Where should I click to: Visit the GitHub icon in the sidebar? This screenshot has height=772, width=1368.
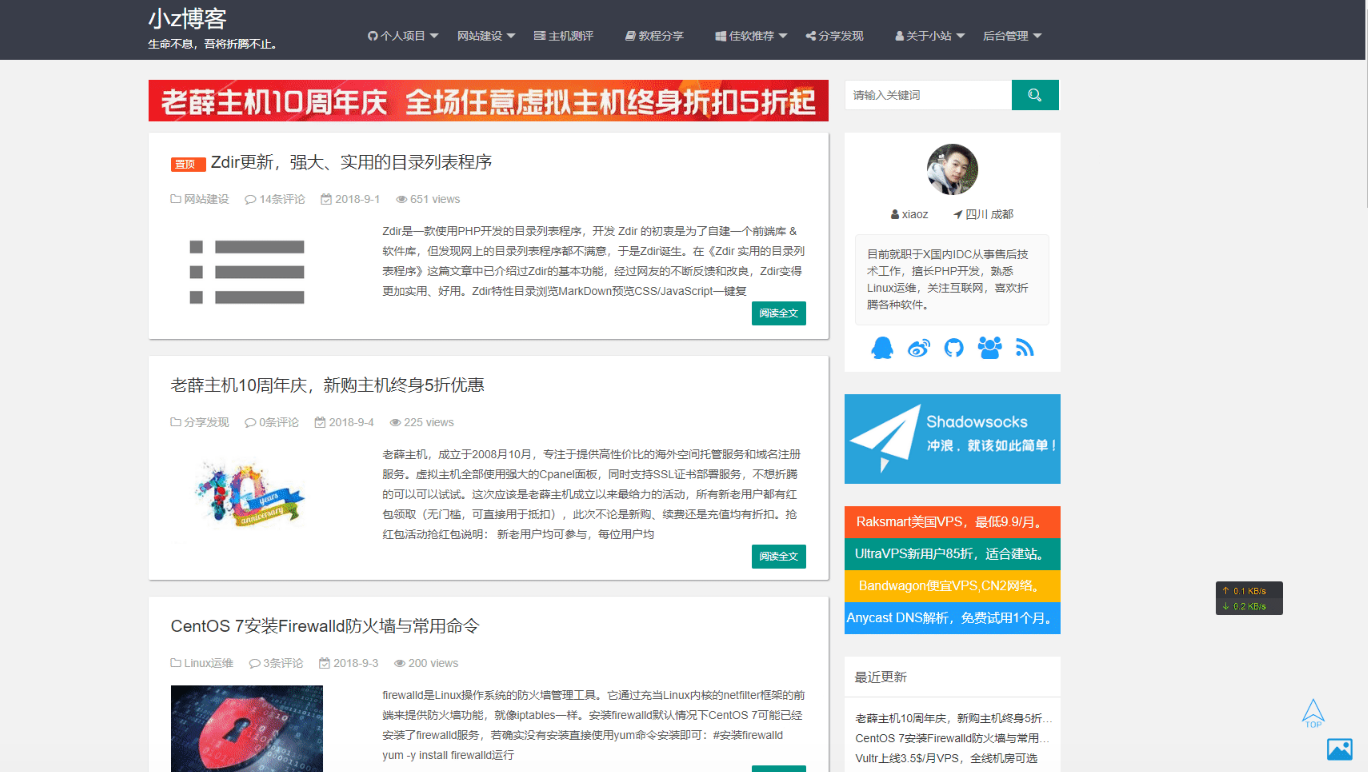click(x=953, y=347)
